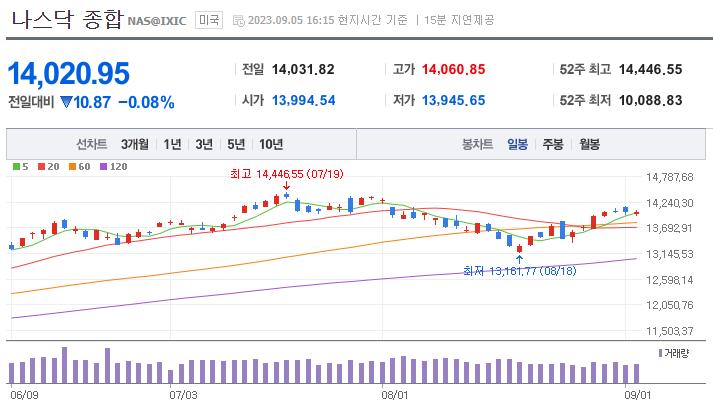Click the current index value 14,020.95

coord(69,74)
